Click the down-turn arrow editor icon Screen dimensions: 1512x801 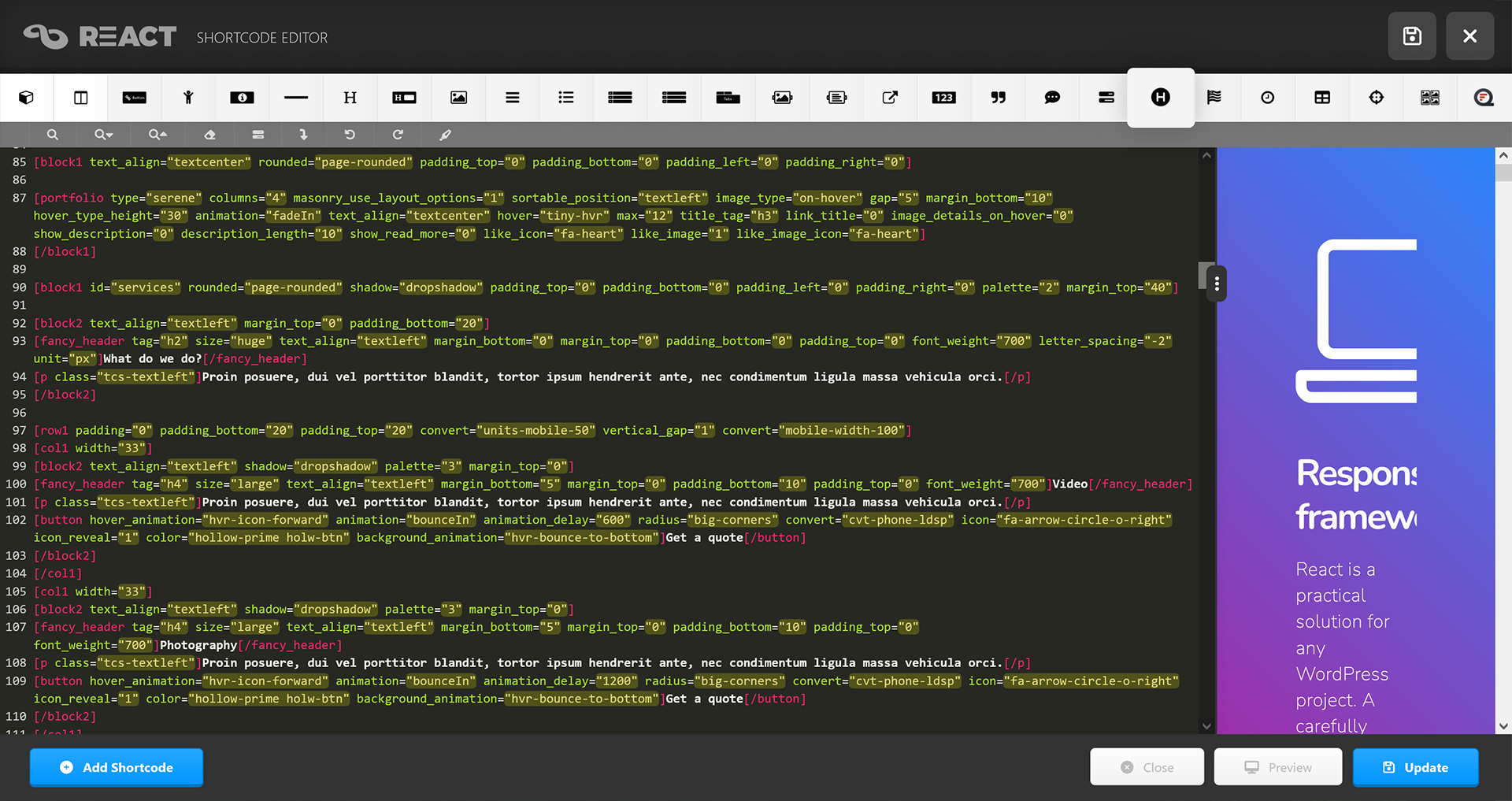[303, 135]
